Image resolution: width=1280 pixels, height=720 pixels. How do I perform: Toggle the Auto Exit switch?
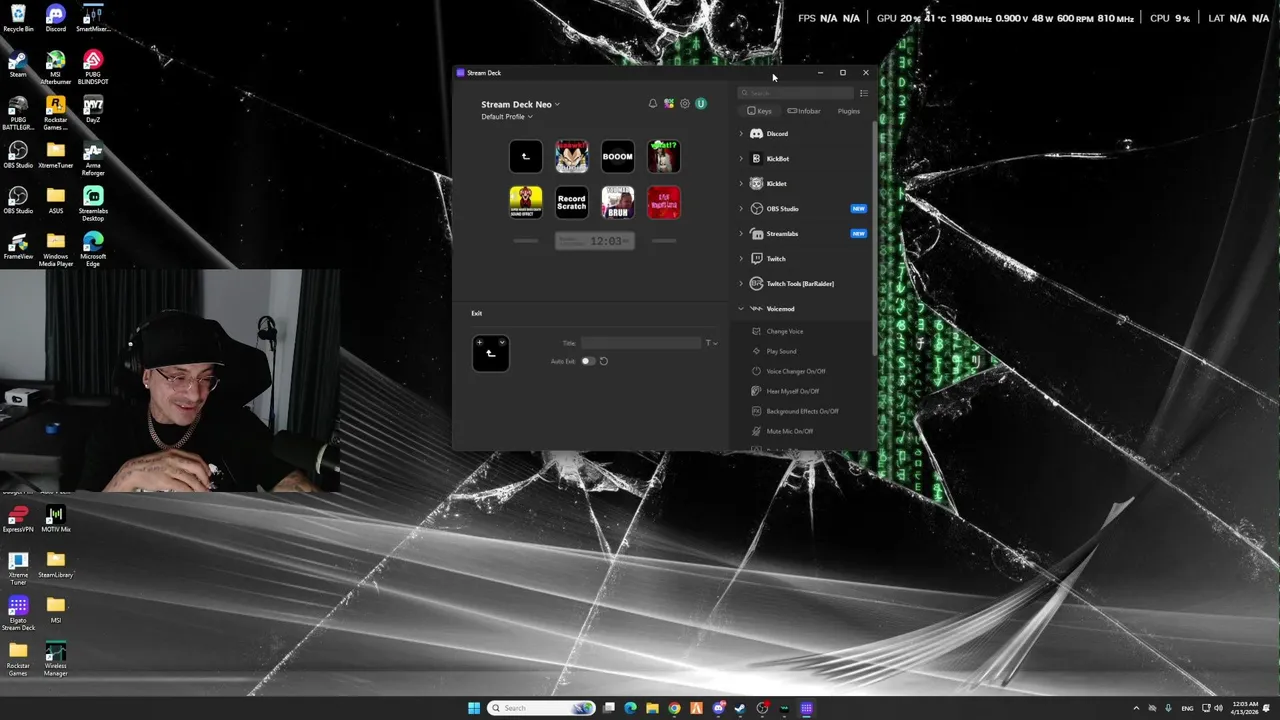(x=588, y=361)
